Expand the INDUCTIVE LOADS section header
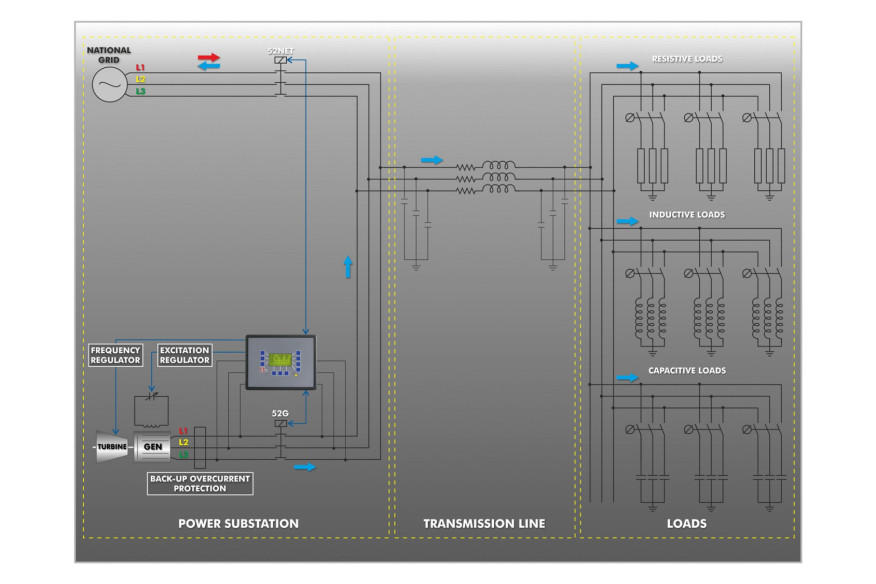 coord(687,214)
